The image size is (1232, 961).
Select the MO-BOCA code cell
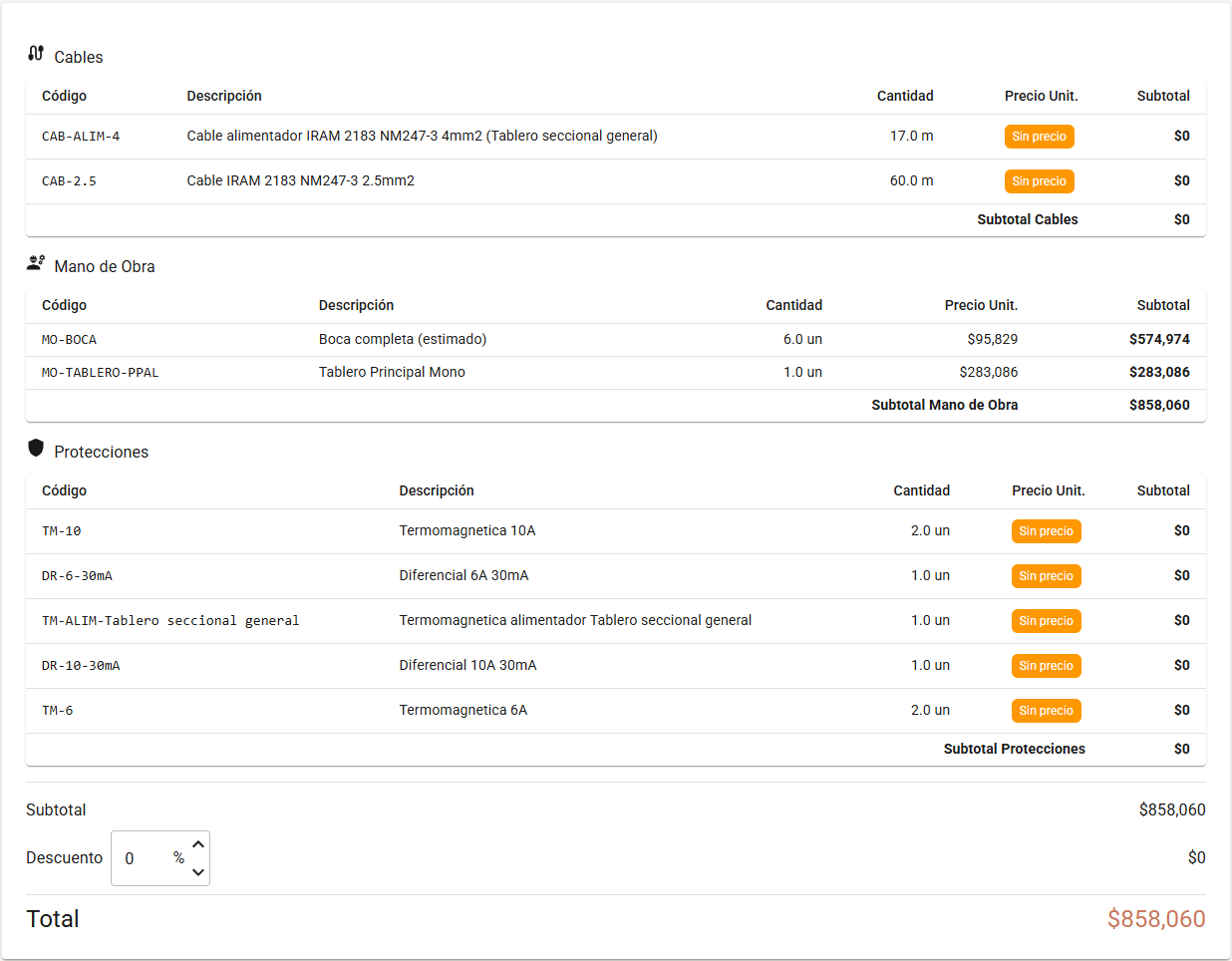69,340
